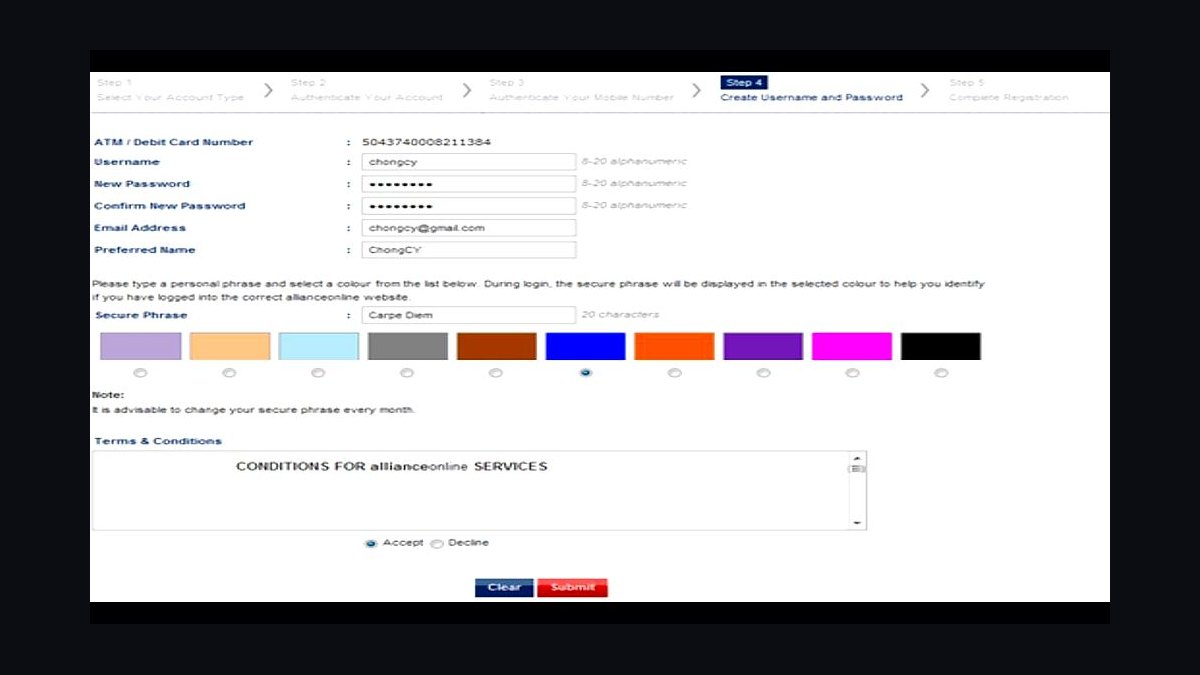This screenshot has height=675, width=1200.
Task: Click the ATM / Debit Card Number label
Action: tap(174, 142)
